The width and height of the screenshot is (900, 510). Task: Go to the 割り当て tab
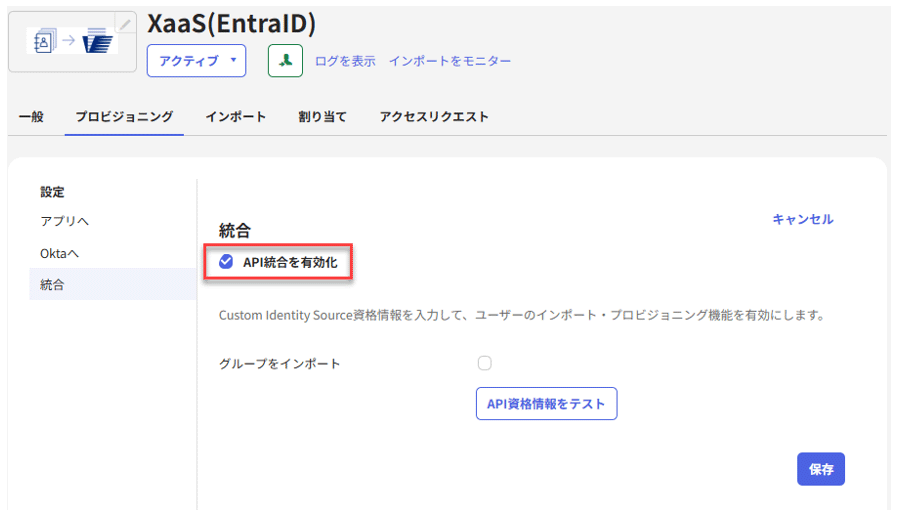pyautogui.click(x=322, y=117)
